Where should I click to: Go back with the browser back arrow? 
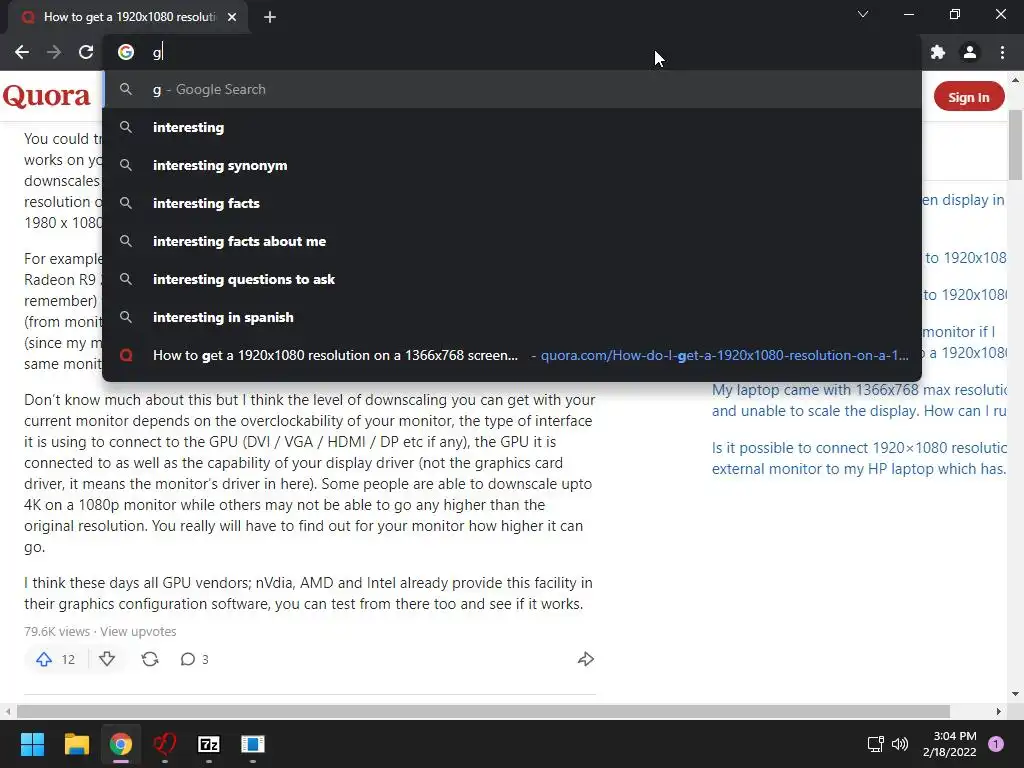[22, 52]
